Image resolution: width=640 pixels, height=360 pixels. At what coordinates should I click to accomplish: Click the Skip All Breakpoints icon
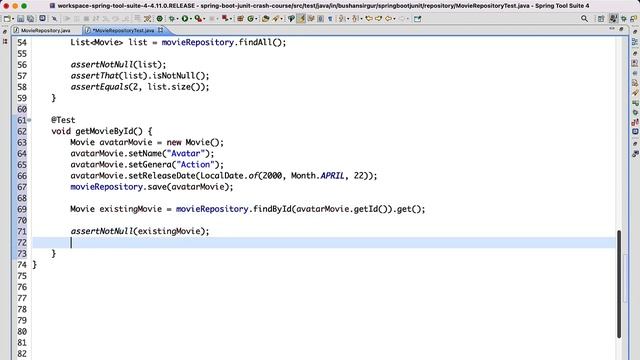54,19
